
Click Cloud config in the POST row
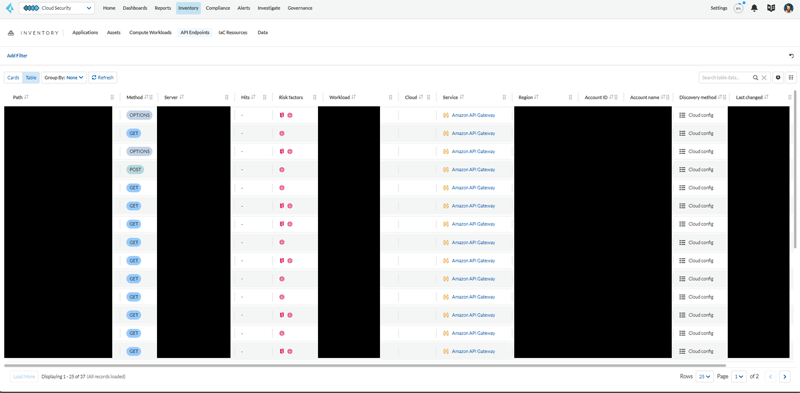tap(701, 169)
